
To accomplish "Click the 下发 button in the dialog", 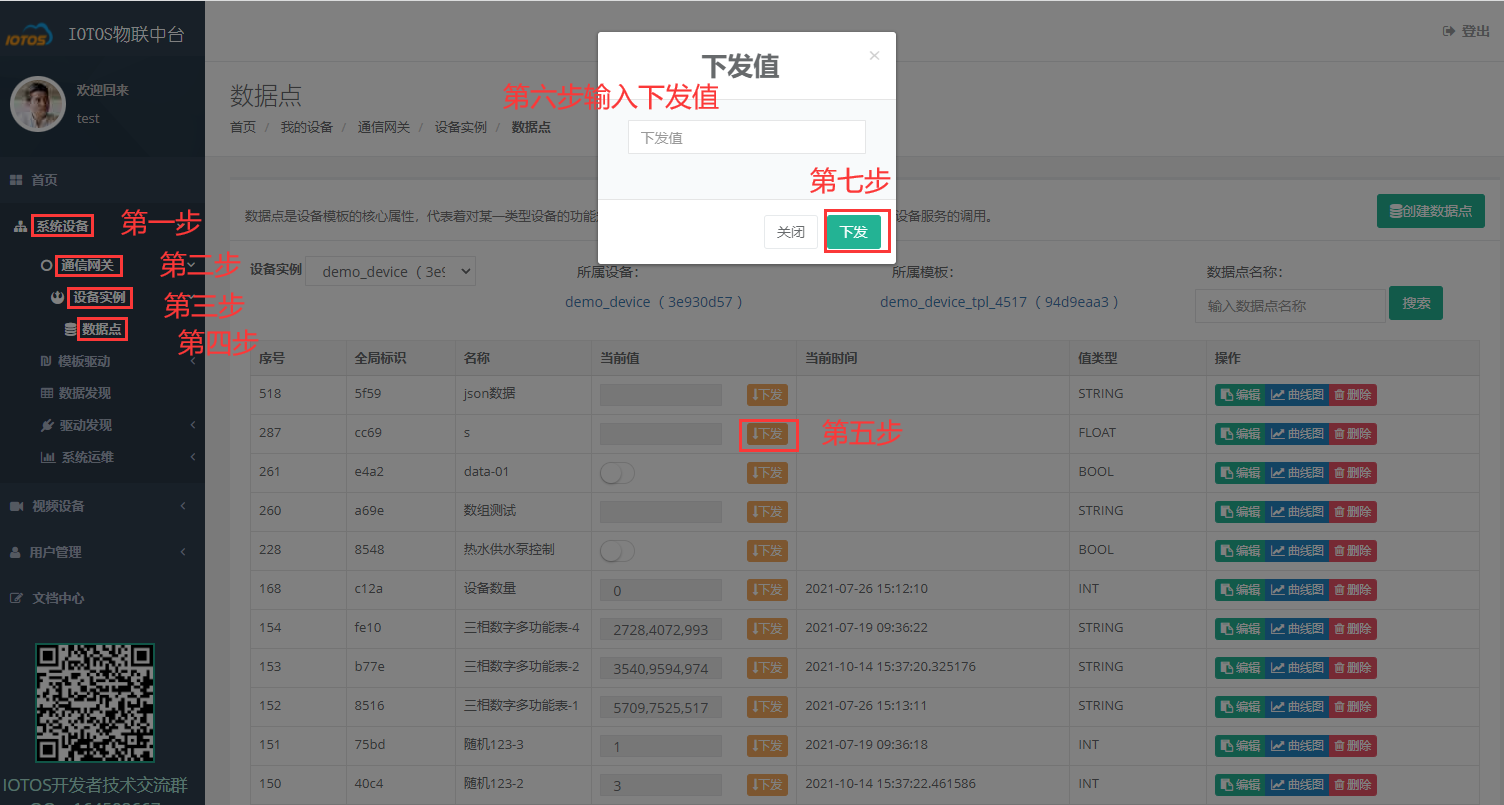I will (856, 231).
